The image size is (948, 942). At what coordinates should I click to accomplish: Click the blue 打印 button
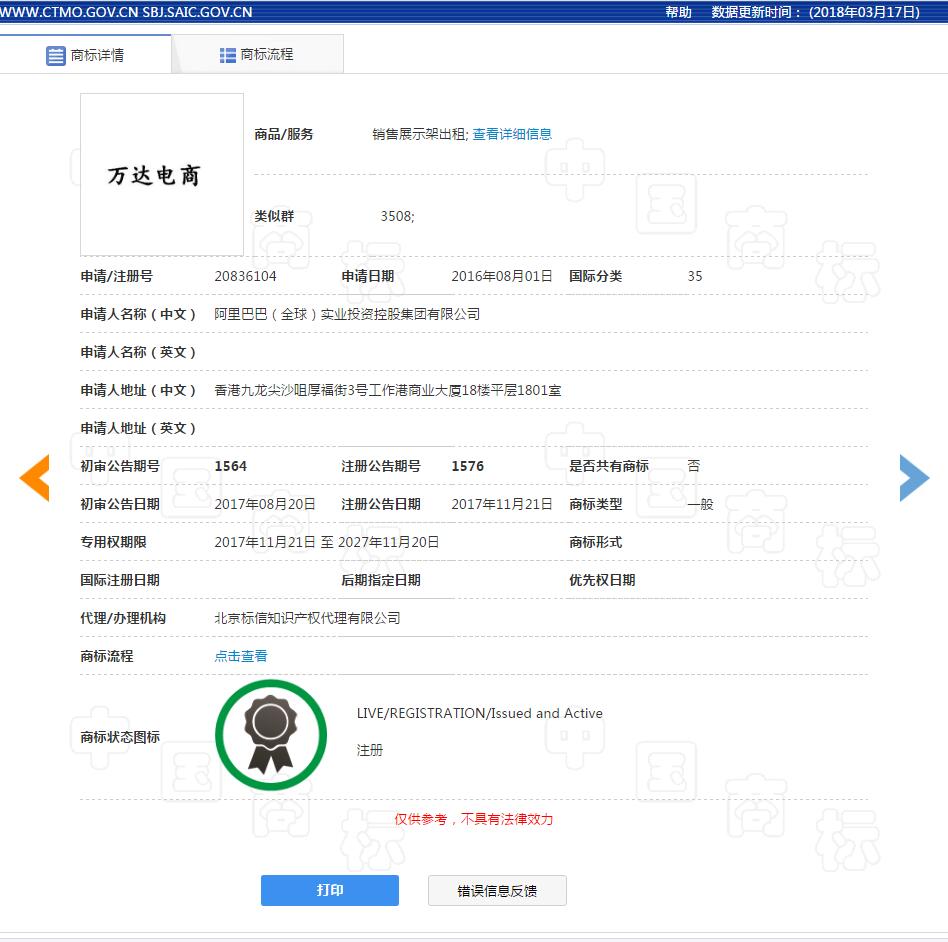pyautogui.click(x=330, y=890)
